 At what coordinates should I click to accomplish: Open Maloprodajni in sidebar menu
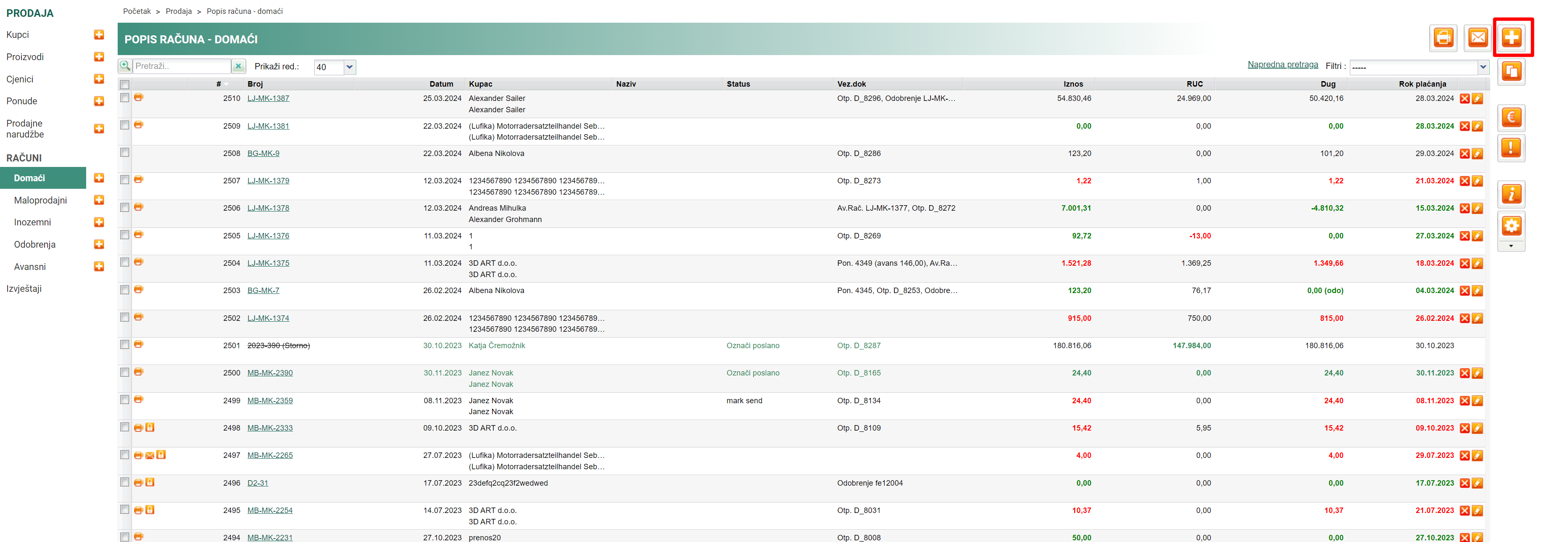[x=40, y=200]
